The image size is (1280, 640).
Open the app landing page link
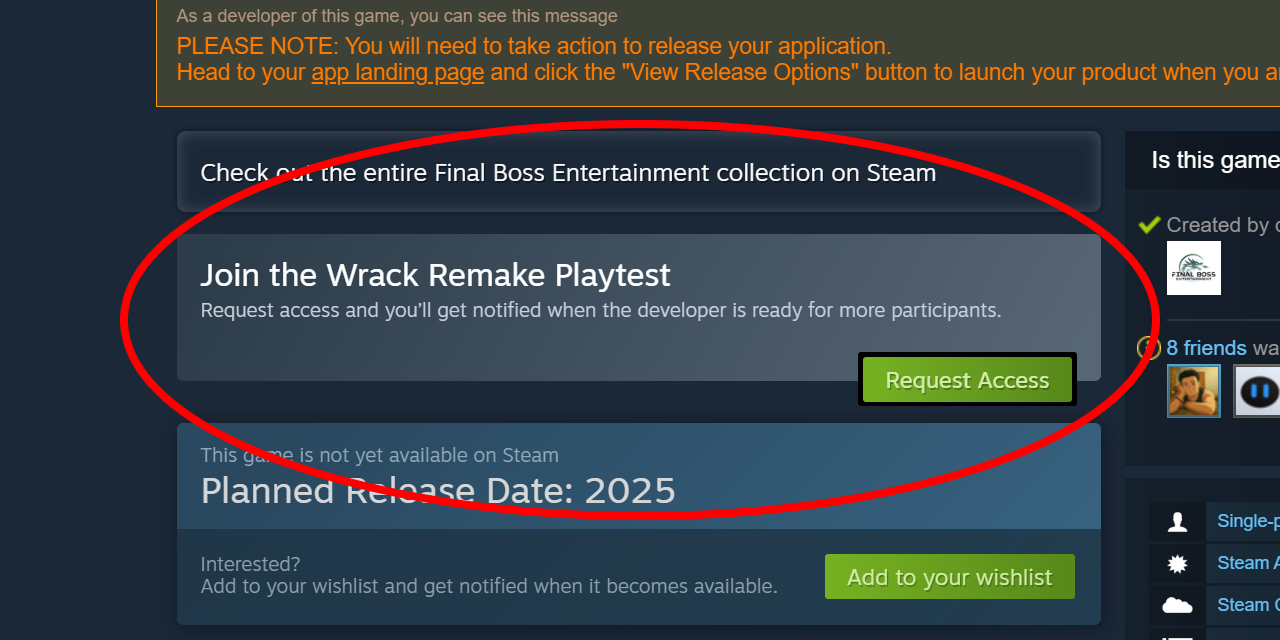pos(398,72)
